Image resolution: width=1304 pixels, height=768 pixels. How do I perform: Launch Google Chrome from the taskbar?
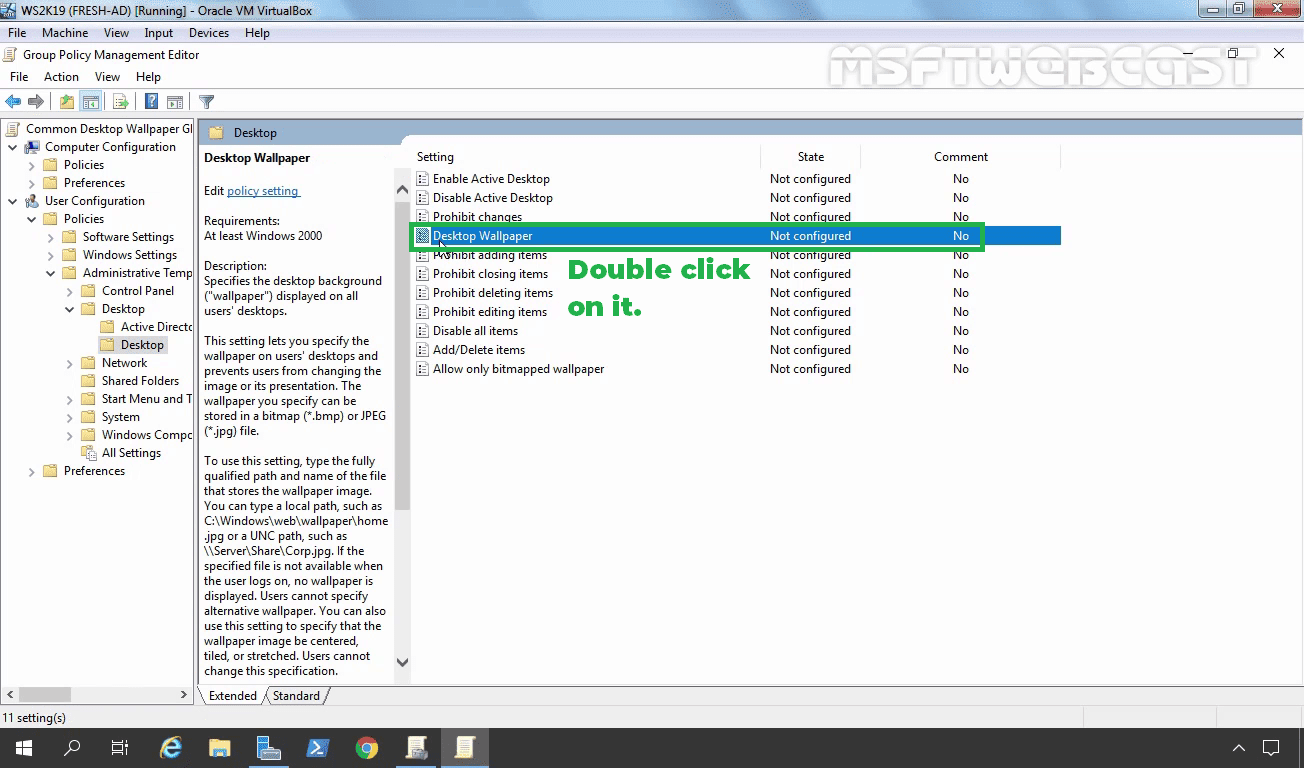pyautogui.click(x=367, y=747)
